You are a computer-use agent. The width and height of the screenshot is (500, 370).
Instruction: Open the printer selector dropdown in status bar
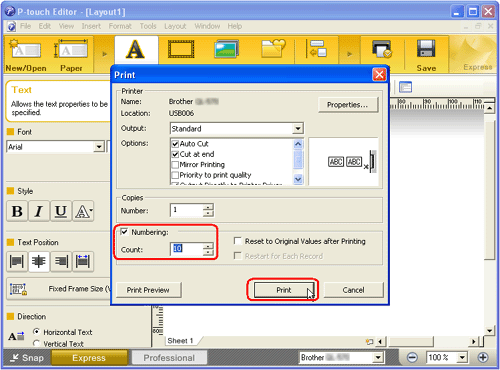pyautogui.click(x=378, y=358)
